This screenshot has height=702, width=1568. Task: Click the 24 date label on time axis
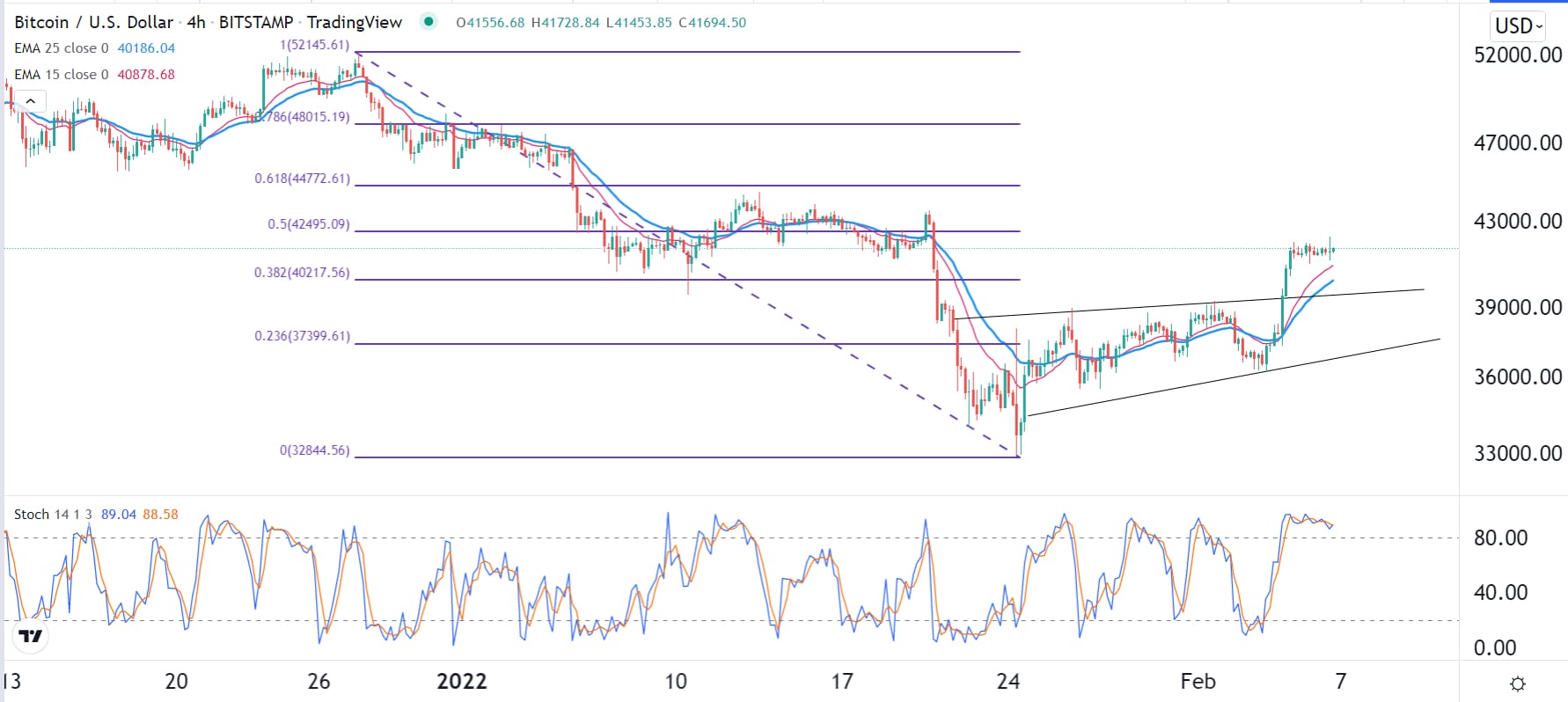[x=1008, y=681]
